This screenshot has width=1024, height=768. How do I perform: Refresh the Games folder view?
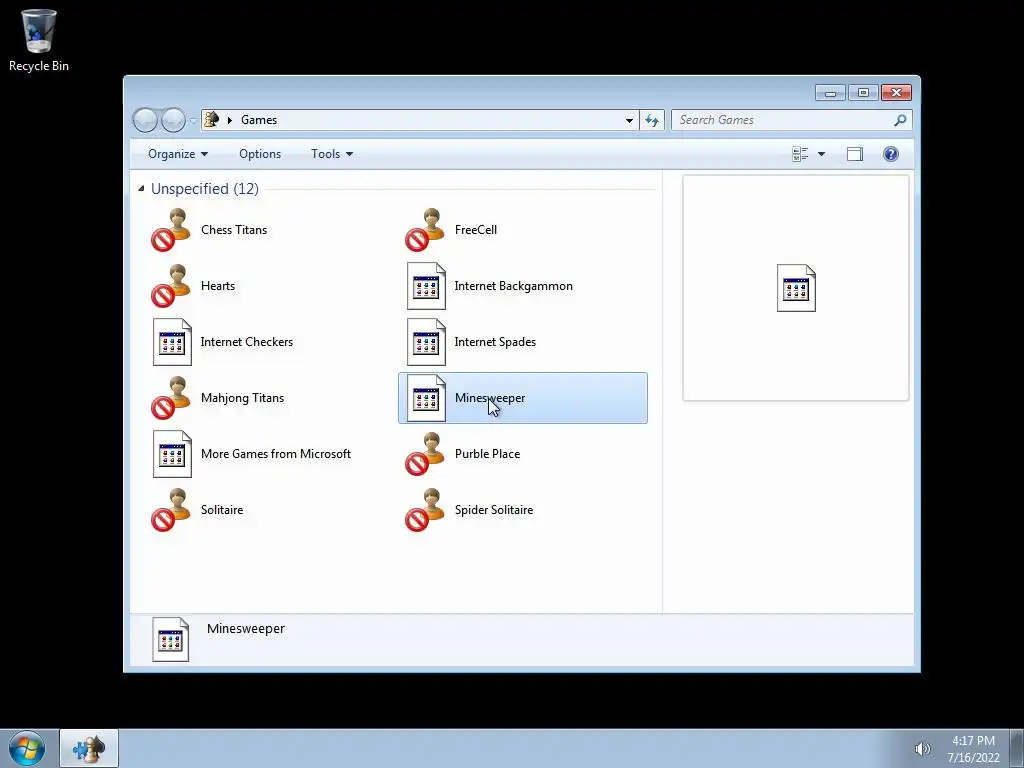pos(652,120)
